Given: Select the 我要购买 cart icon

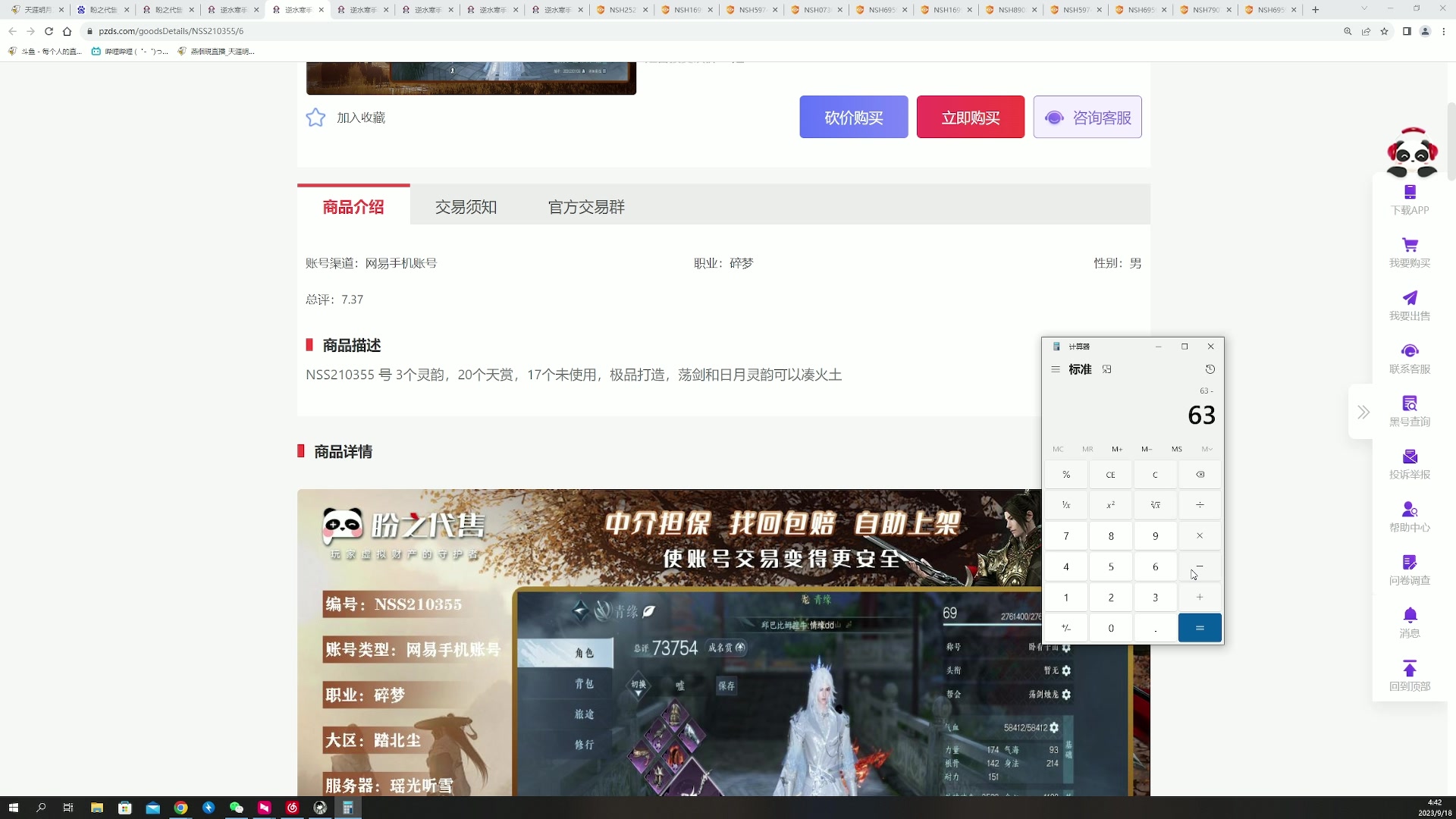Looking at the screenshot, I should click(x=1410, y=244).
